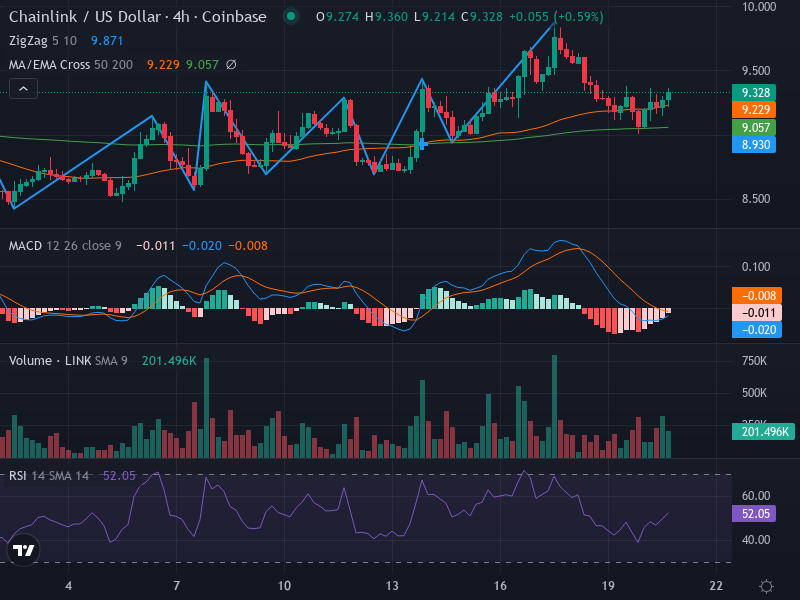Click the orange 9.229 price axis label
Viewport: 800px width, 600px height.
click(x=754, y=110)
